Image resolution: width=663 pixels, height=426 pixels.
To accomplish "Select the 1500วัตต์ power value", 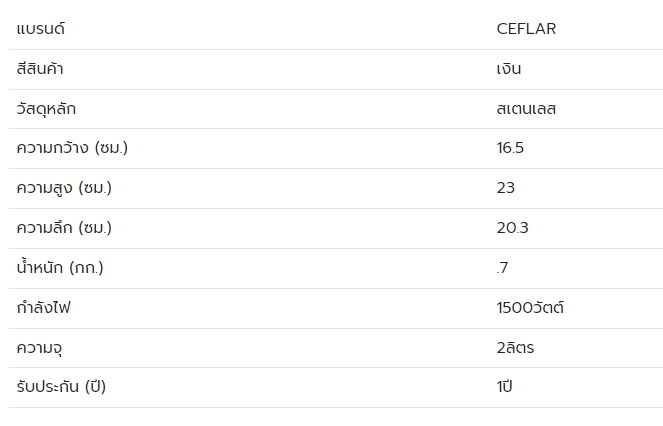I will tap(530, 308).
